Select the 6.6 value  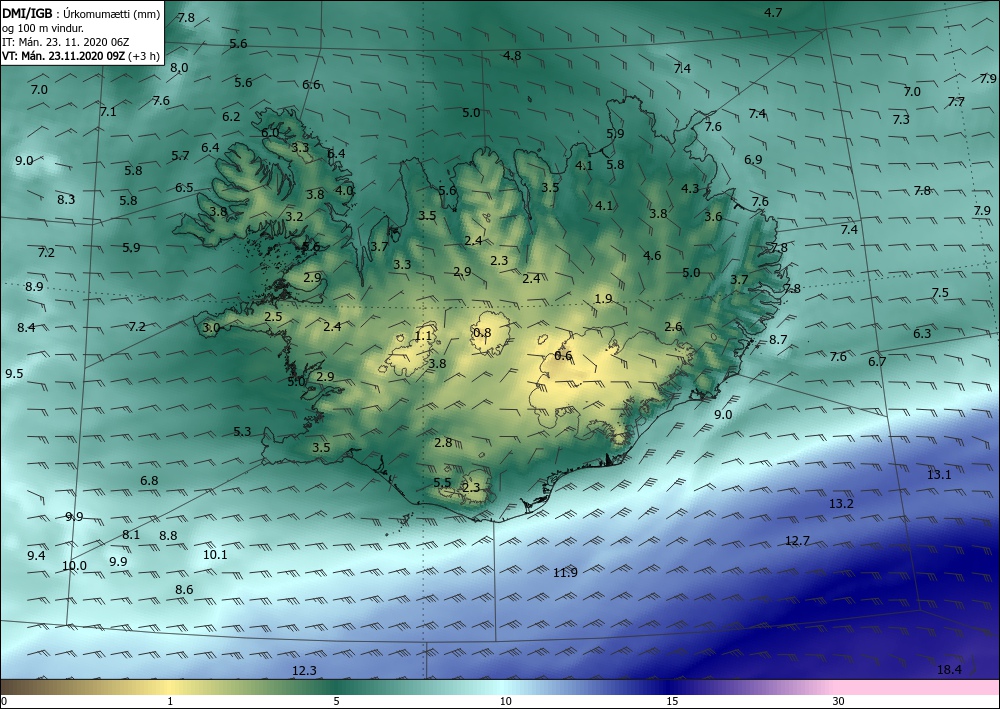coord(311,85)
